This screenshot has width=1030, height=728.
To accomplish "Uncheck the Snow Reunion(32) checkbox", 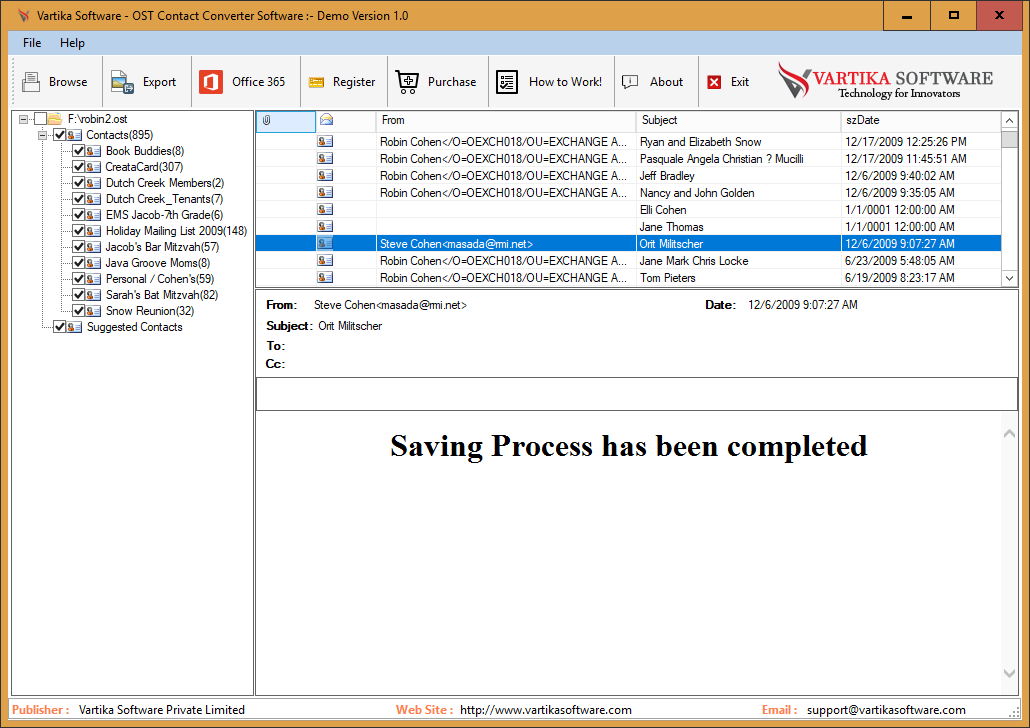I will 78,311.
